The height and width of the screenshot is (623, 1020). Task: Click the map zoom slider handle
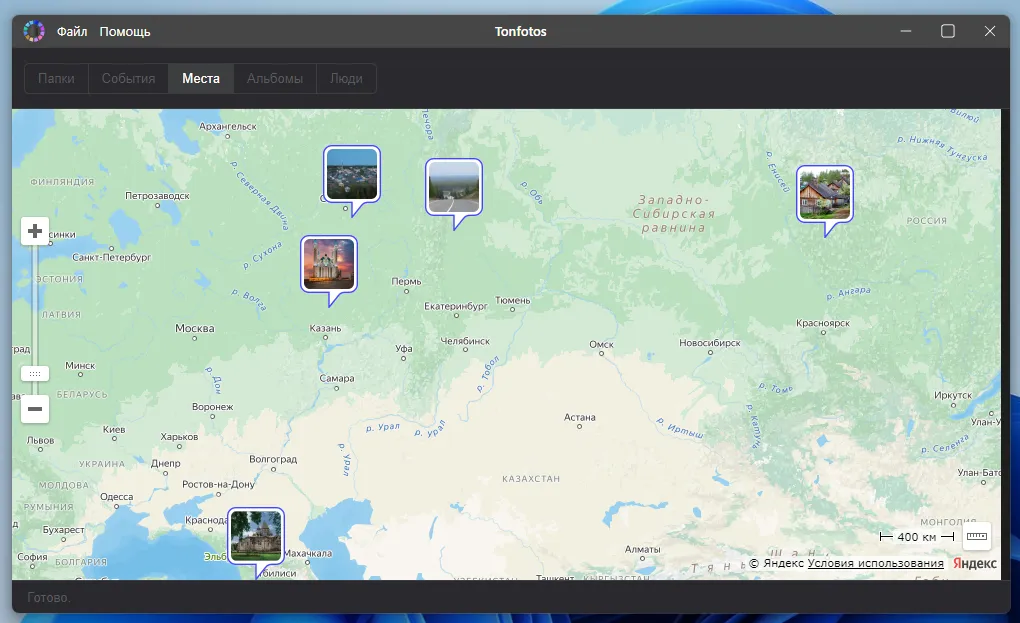click(35, 373)
